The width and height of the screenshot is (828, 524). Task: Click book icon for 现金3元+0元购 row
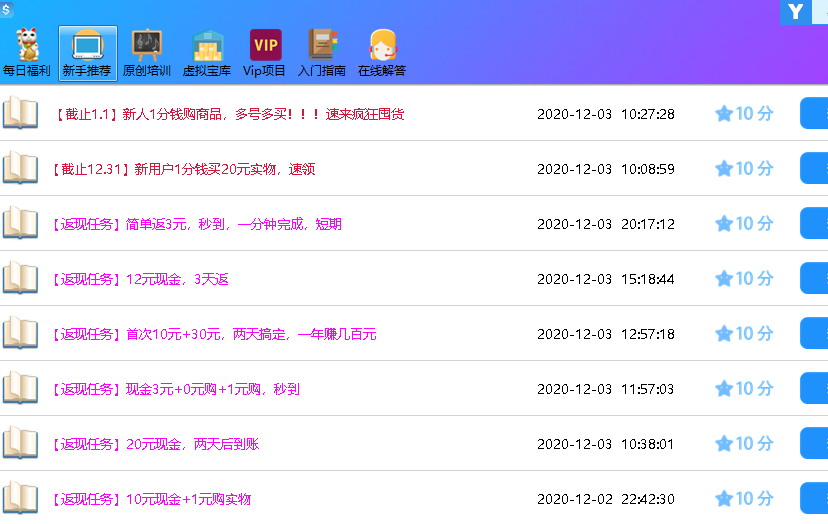pyautogui.click(x=20, y=387)
